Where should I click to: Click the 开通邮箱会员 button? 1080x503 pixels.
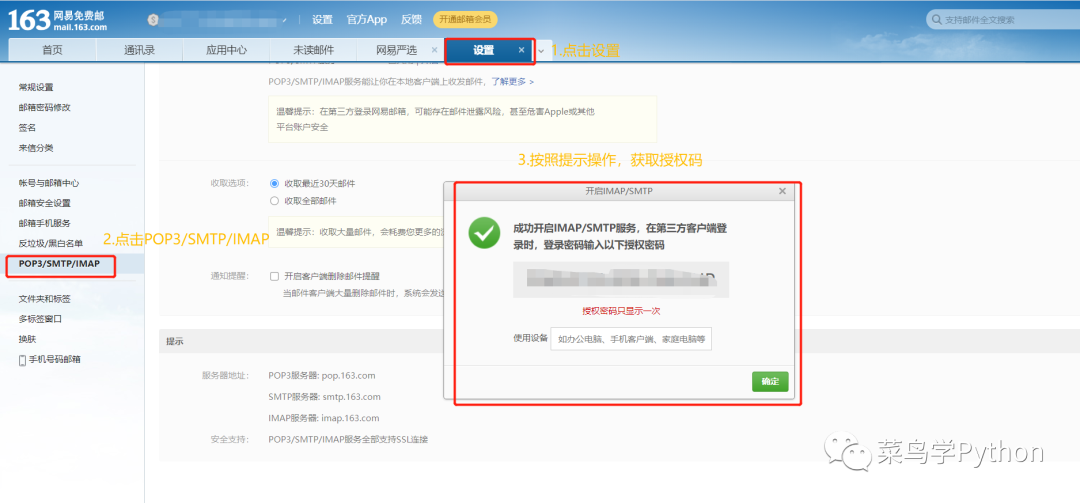tap(465, 20)
